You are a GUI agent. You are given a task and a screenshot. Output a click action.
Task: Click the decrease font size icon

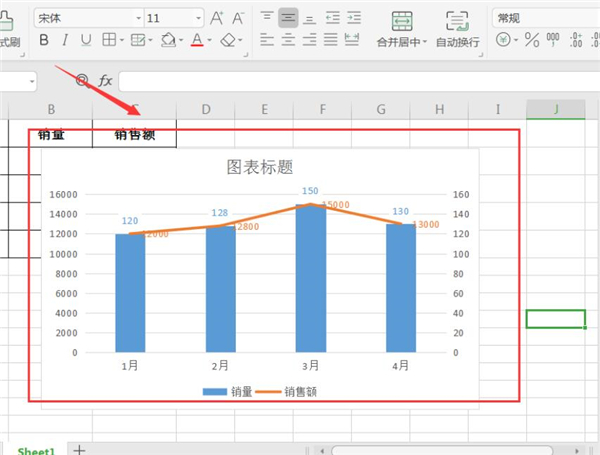[238, 18]
